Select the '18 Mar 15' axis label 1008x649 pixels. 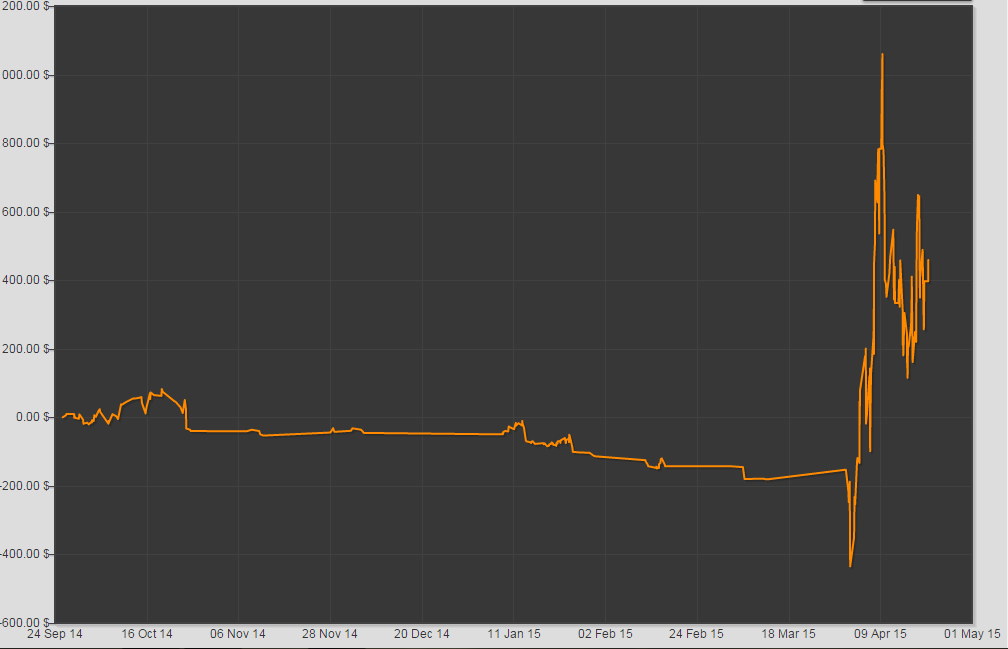click(x=788, y=634)
